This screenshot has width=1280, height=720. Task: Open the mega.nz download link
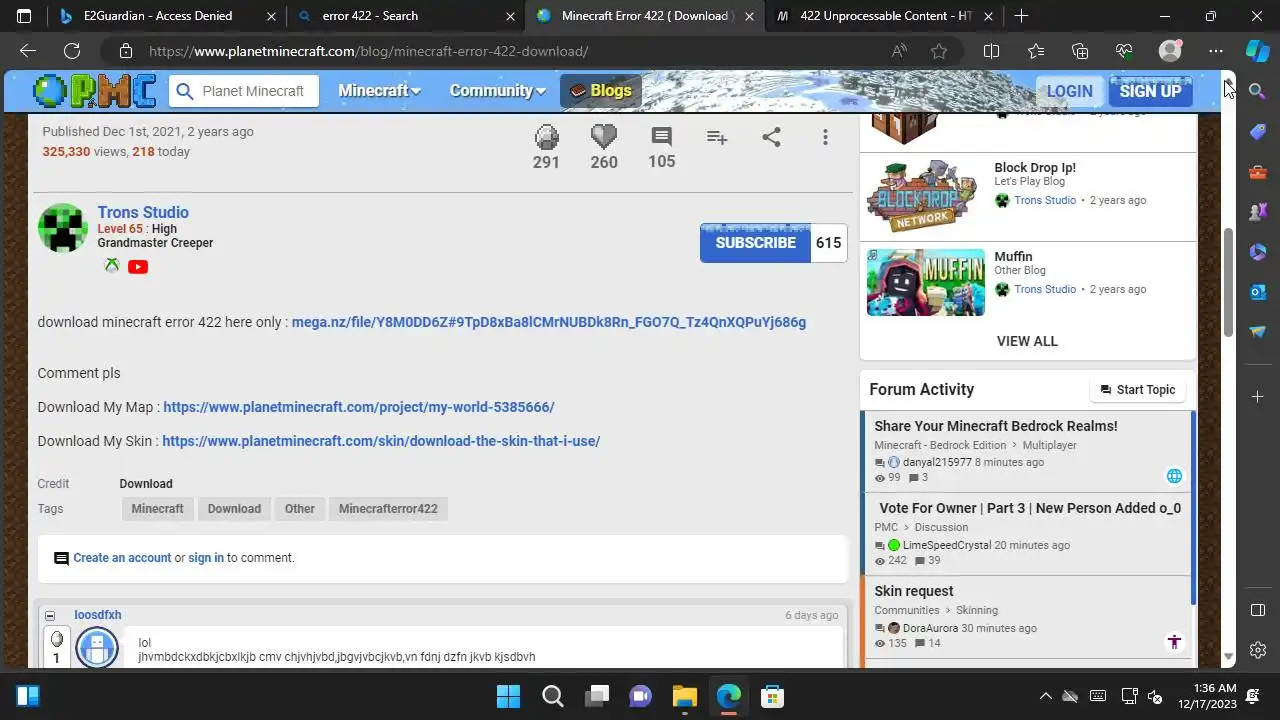[549, 322]
